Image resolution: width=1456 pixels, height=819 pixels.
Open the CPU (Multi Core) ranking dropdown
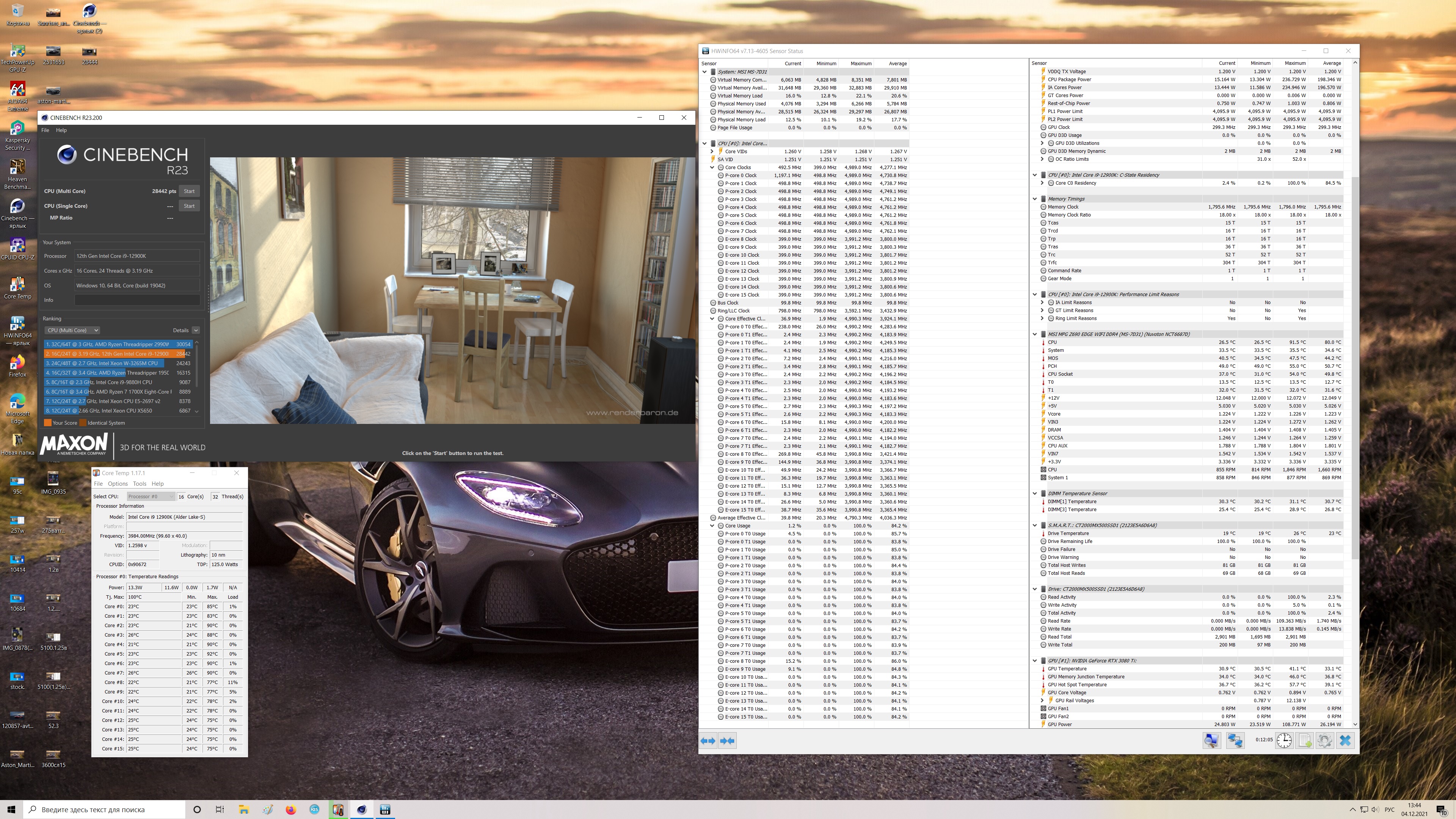point(72,330)
